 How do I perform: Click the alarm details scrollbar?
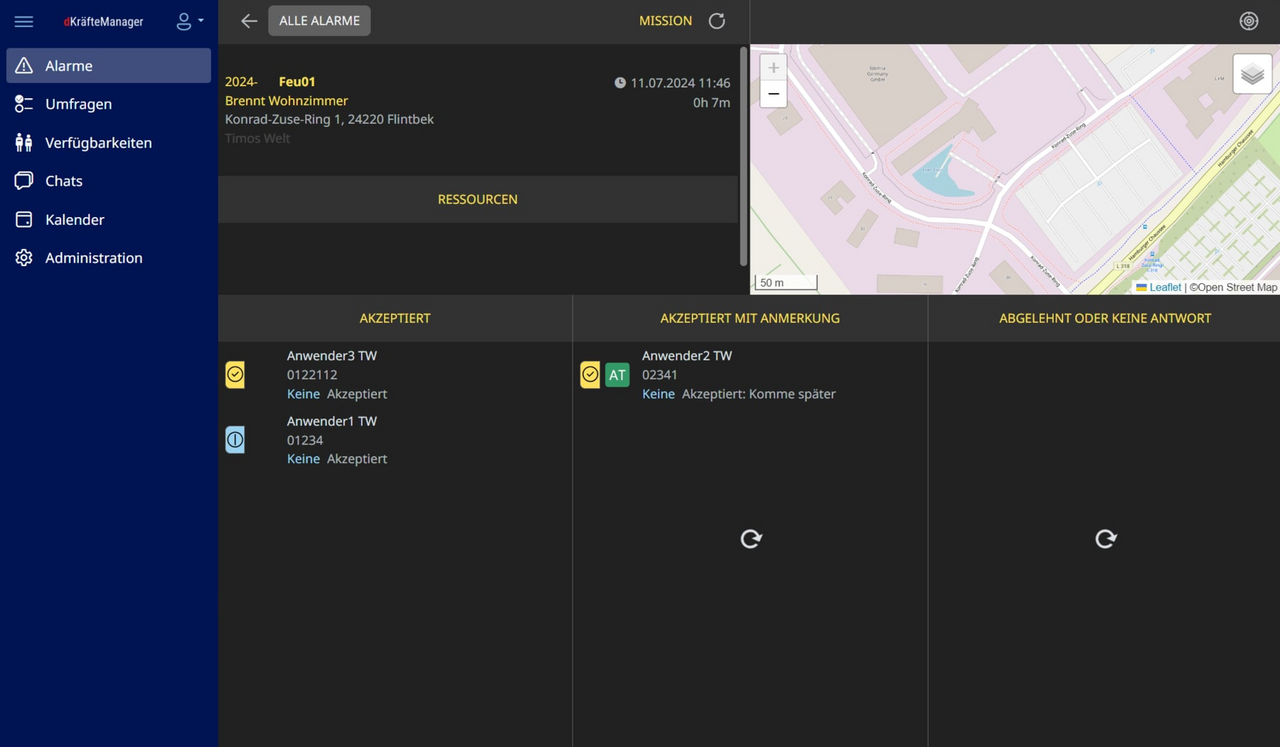click(x=743, y=156)
